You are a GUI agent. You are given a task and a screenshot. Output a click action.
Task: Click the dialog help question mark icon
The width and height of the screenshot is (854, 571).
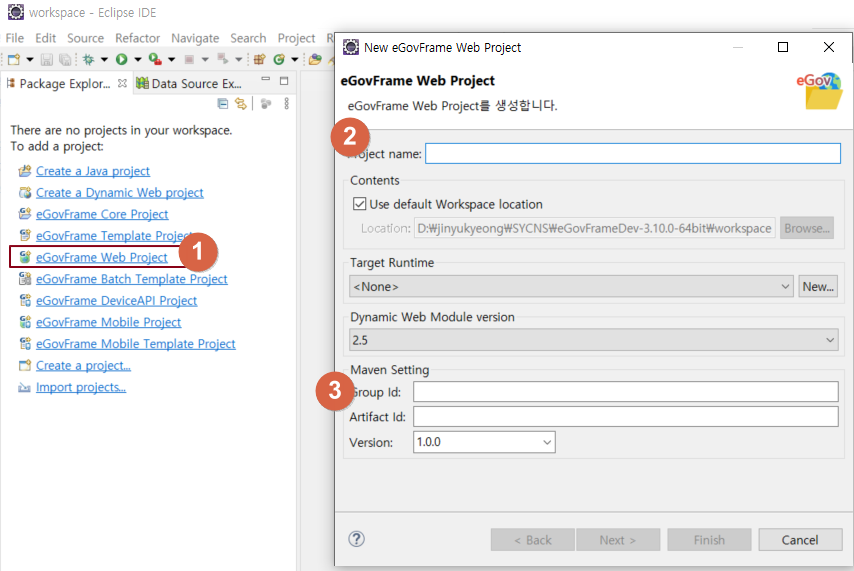coord(356,539)
